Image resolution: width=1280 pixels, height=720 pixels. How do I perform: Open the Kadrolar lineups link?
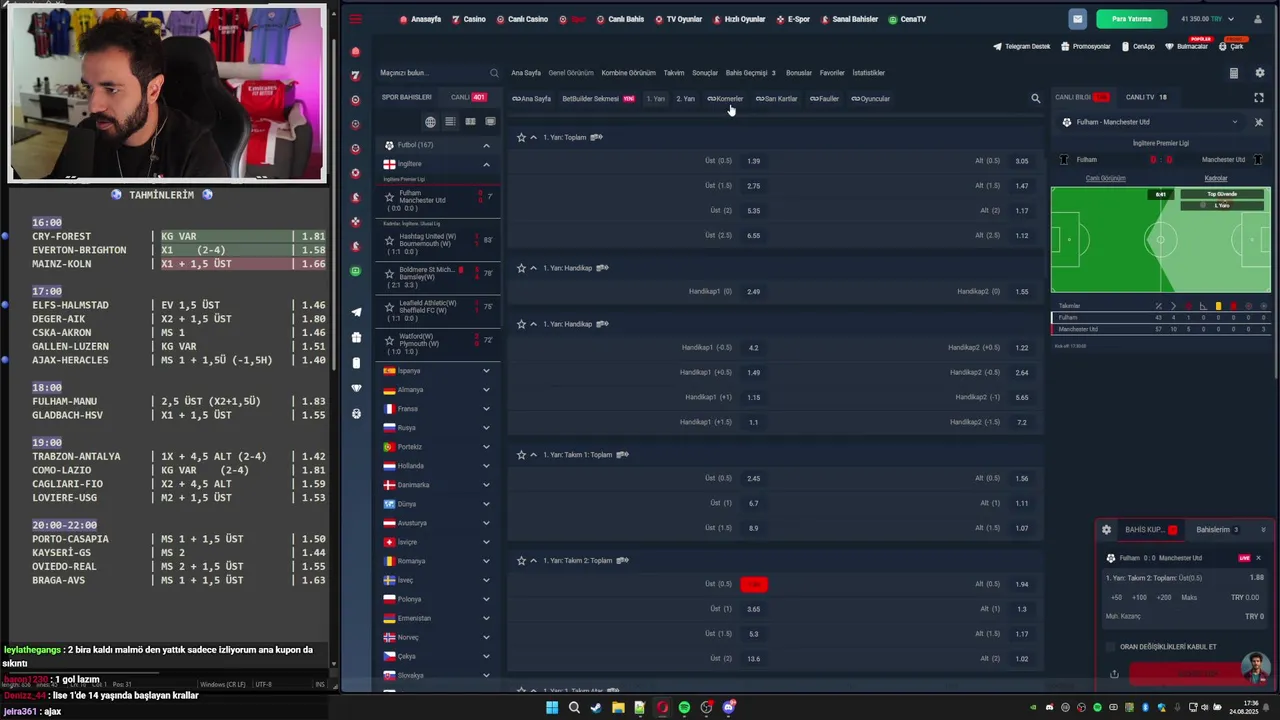tap(1216, 178)
